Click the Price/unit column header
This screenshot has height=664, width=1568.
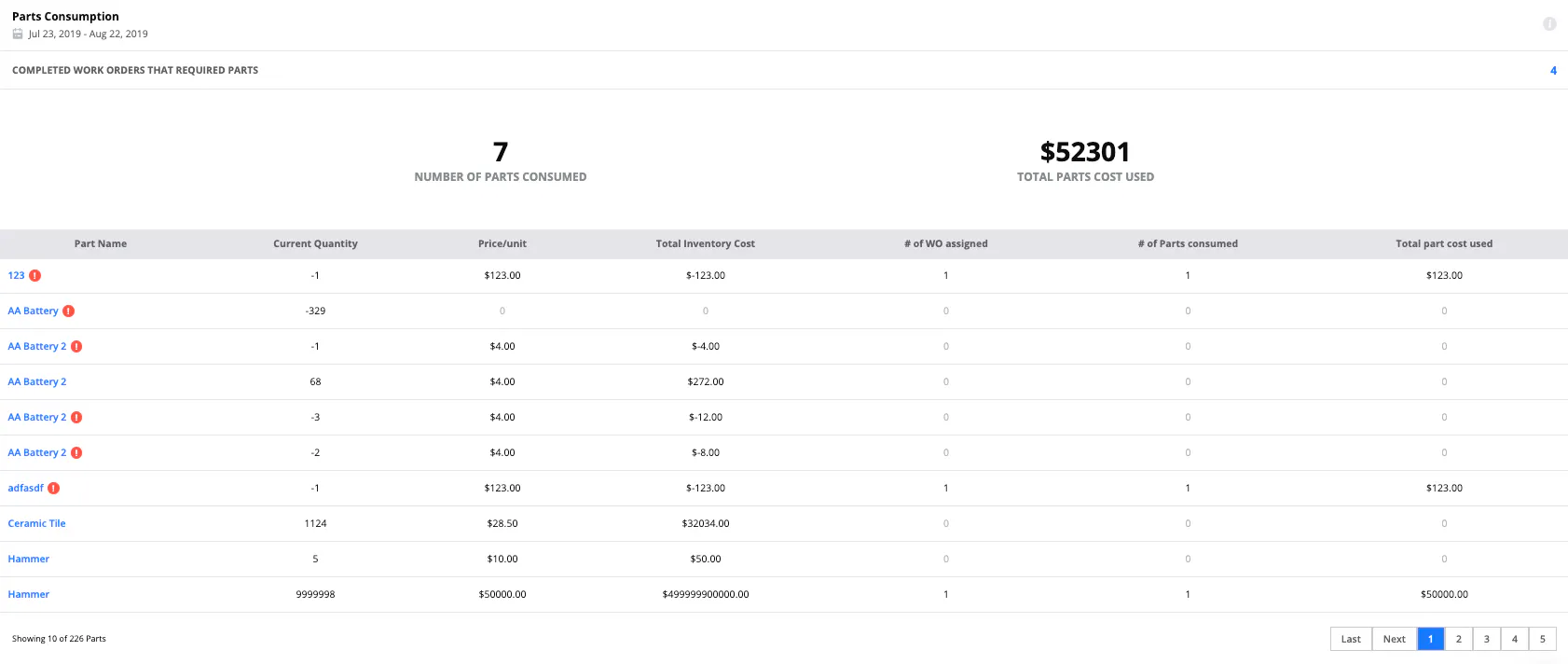click(502, 243)
